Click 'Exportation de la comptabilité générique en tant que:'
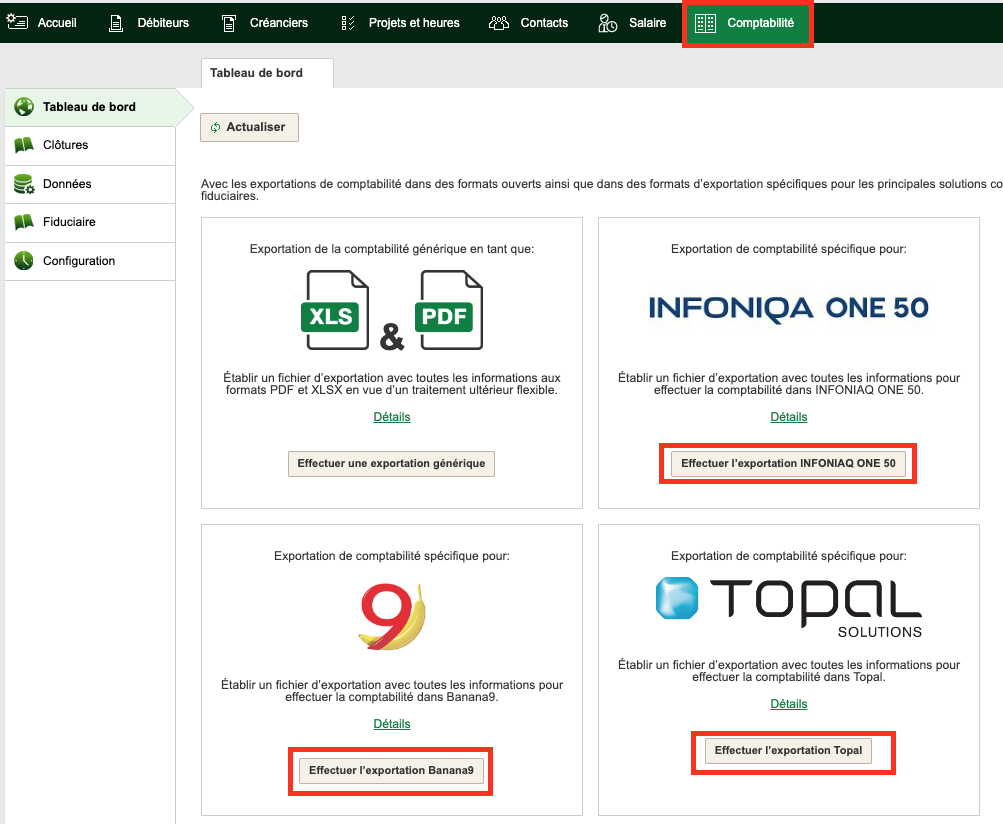This screenshot has width=1003, height=824. click(x=391, y=250)
